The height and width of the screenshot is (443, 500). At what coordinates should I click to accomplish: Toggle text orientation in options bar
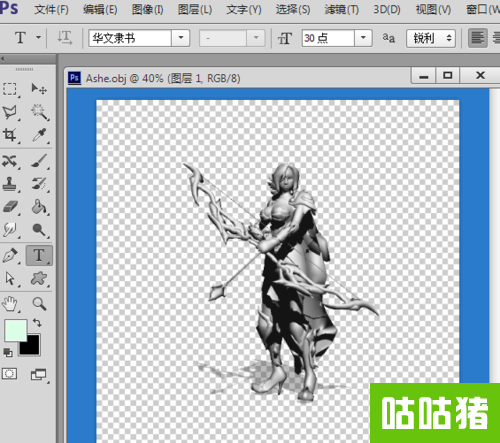[x=65, y=38]
